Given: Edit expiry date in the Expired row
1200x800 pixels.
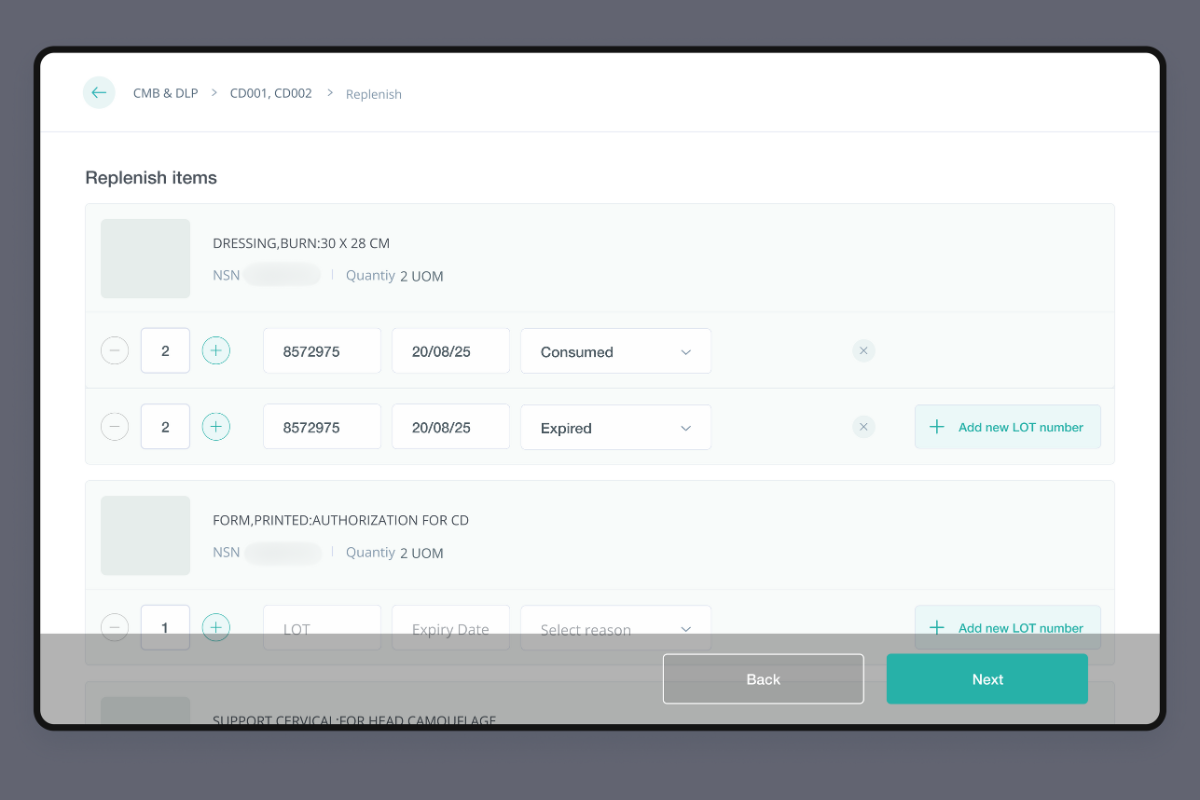Looking at the screenshot, I should tap(451, 427).
